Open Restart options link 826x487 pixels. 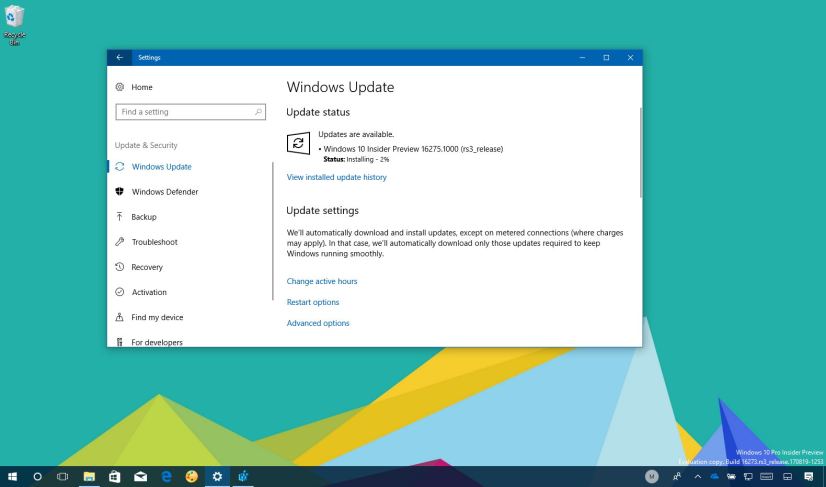[x=313, y=302]
